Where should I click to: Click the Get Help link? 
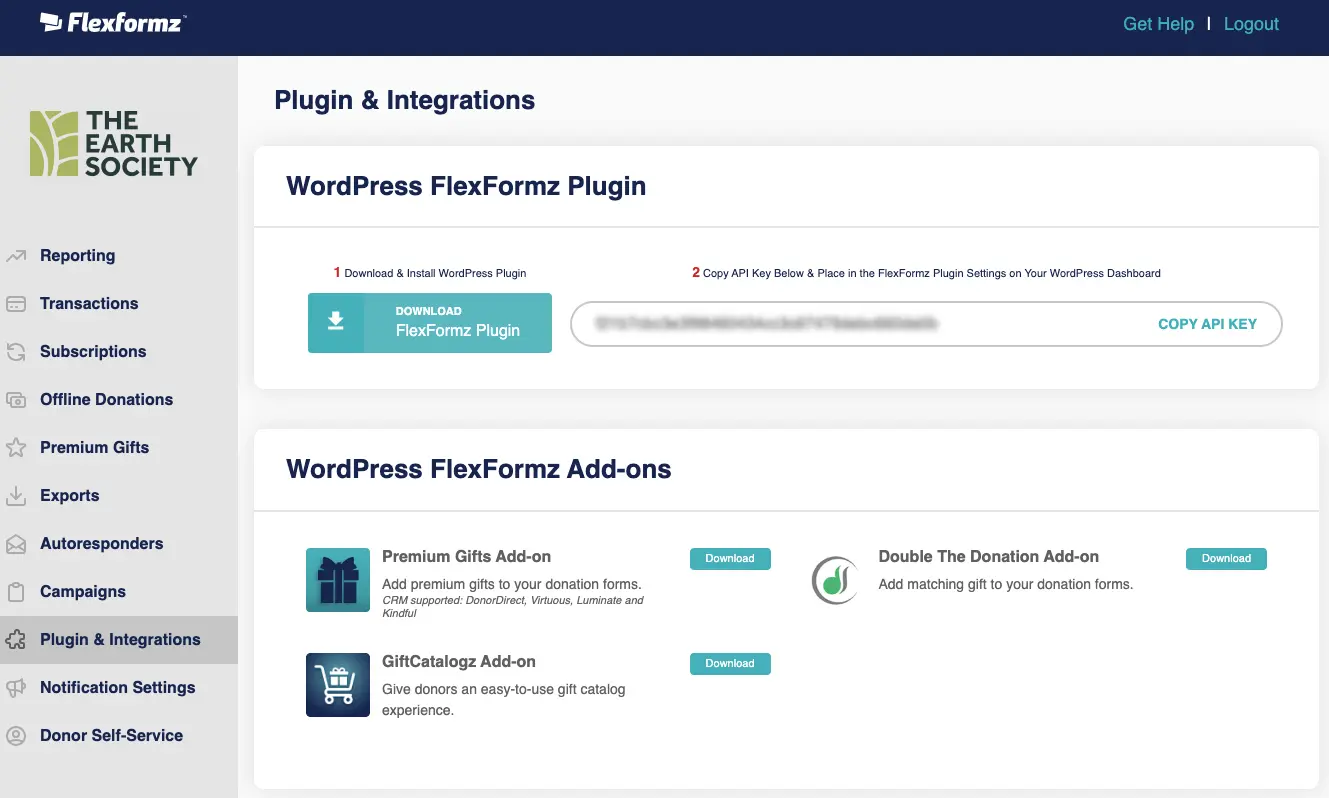(x=1158, y=24)
